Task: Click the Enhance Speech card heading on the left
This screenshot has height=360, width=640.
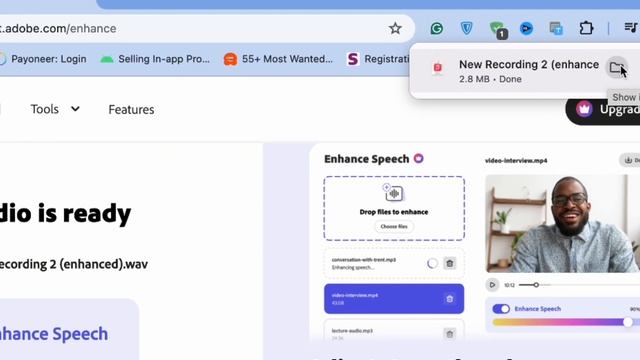Action: point(54,334)
